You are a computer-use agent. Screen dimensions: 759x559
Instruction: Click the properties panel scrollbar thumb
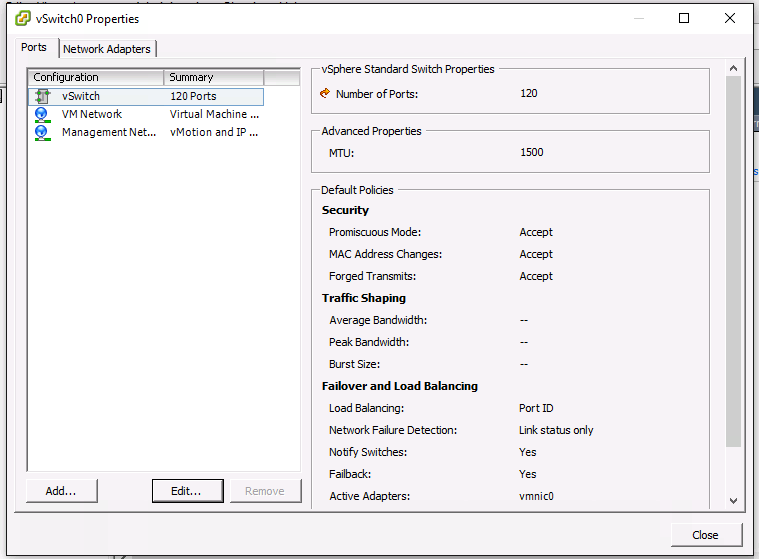[733, 261]
